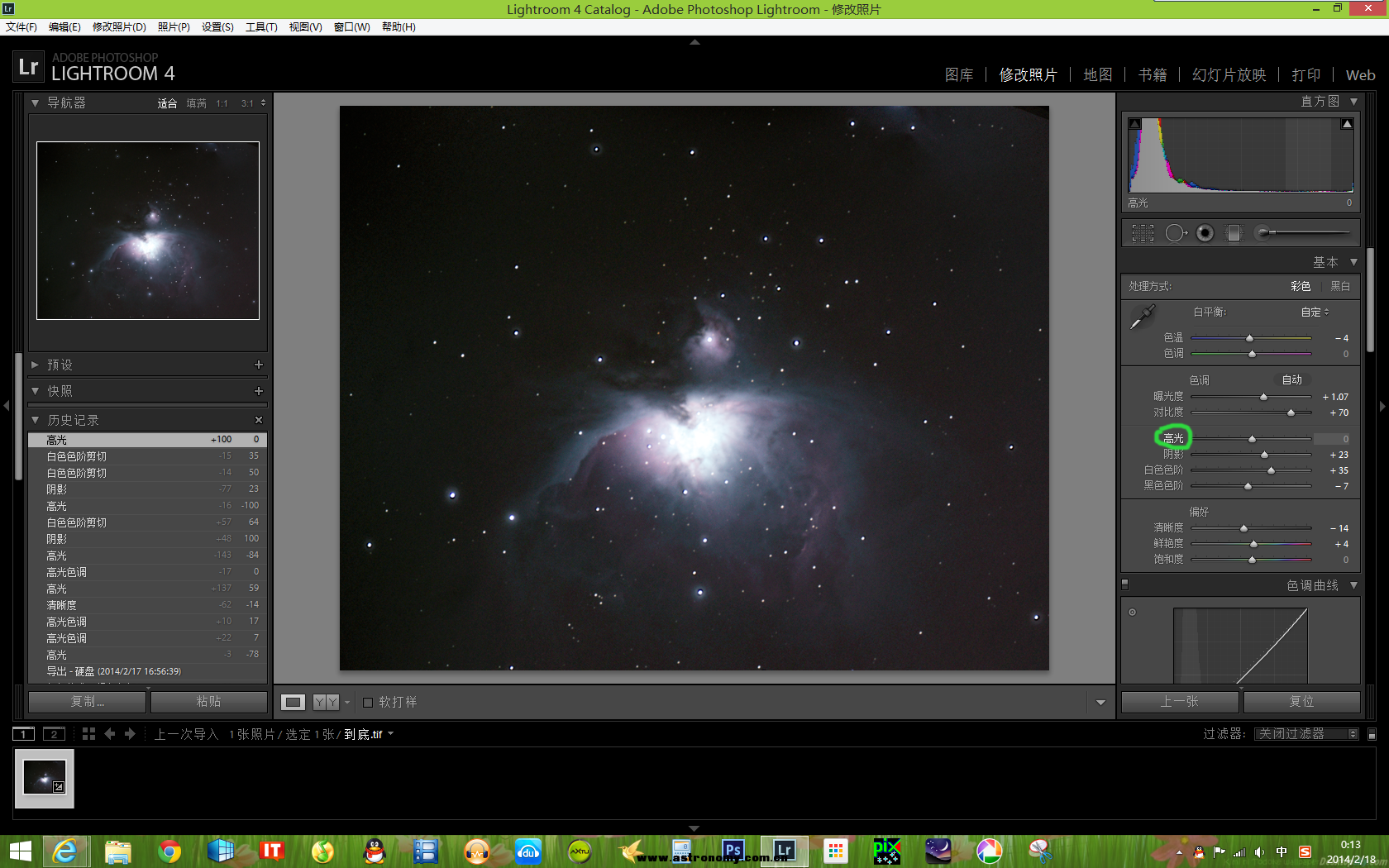This screenshot has width=1389, height=868.
Task: Select the 到底.tif thumbnail in filmstrip
Action: [45, 778]
